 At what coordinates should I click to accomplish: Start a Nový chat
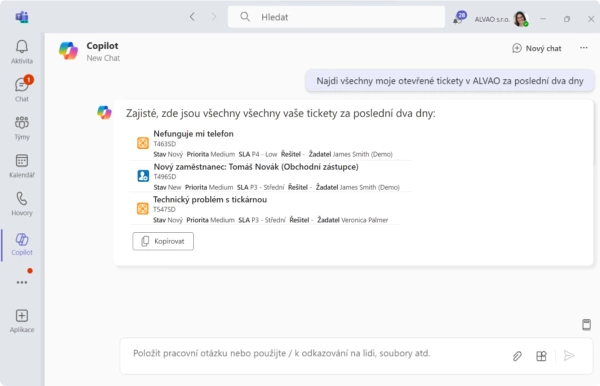pos(537,48)
